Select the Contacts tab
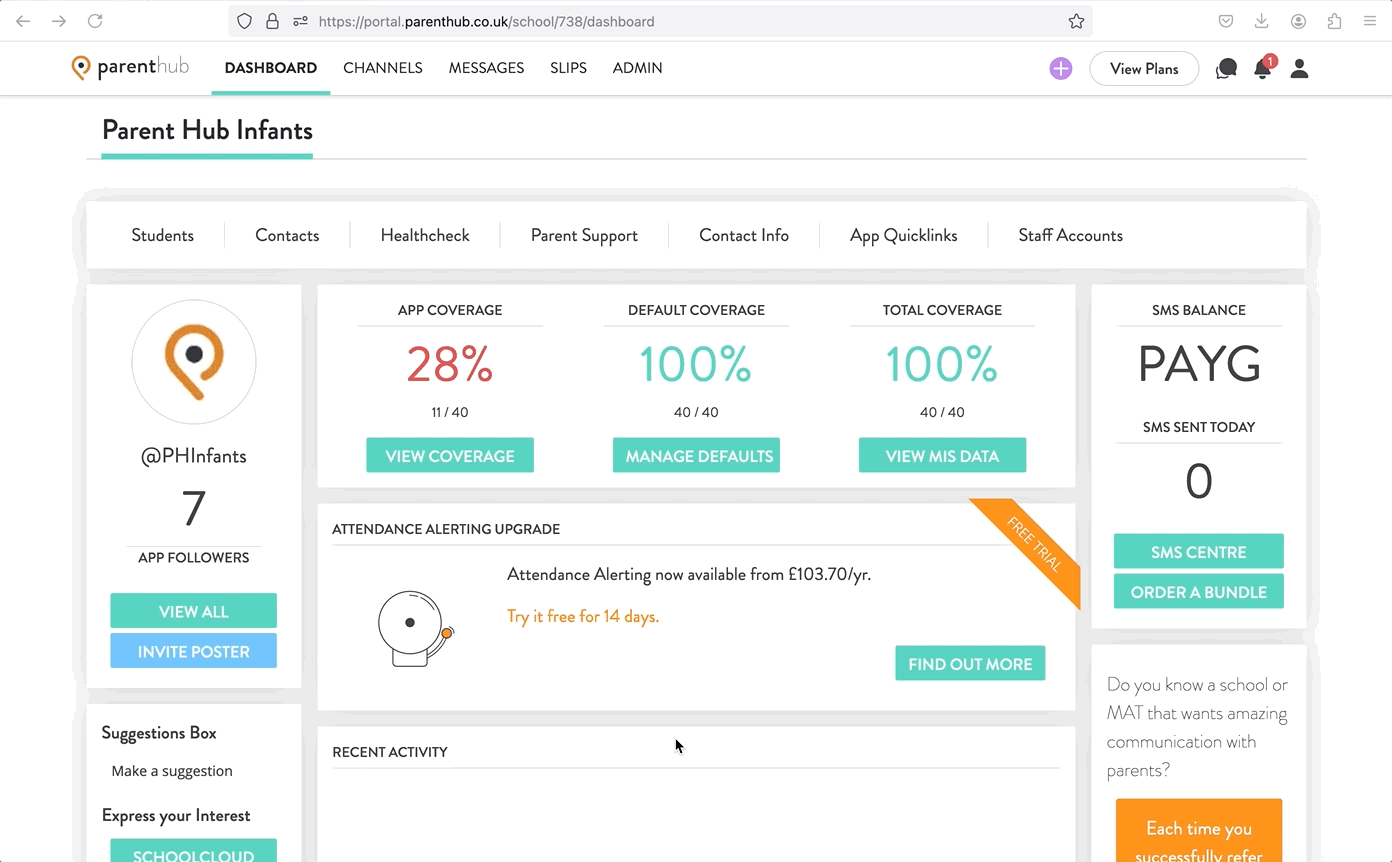 tap(287, 235)
